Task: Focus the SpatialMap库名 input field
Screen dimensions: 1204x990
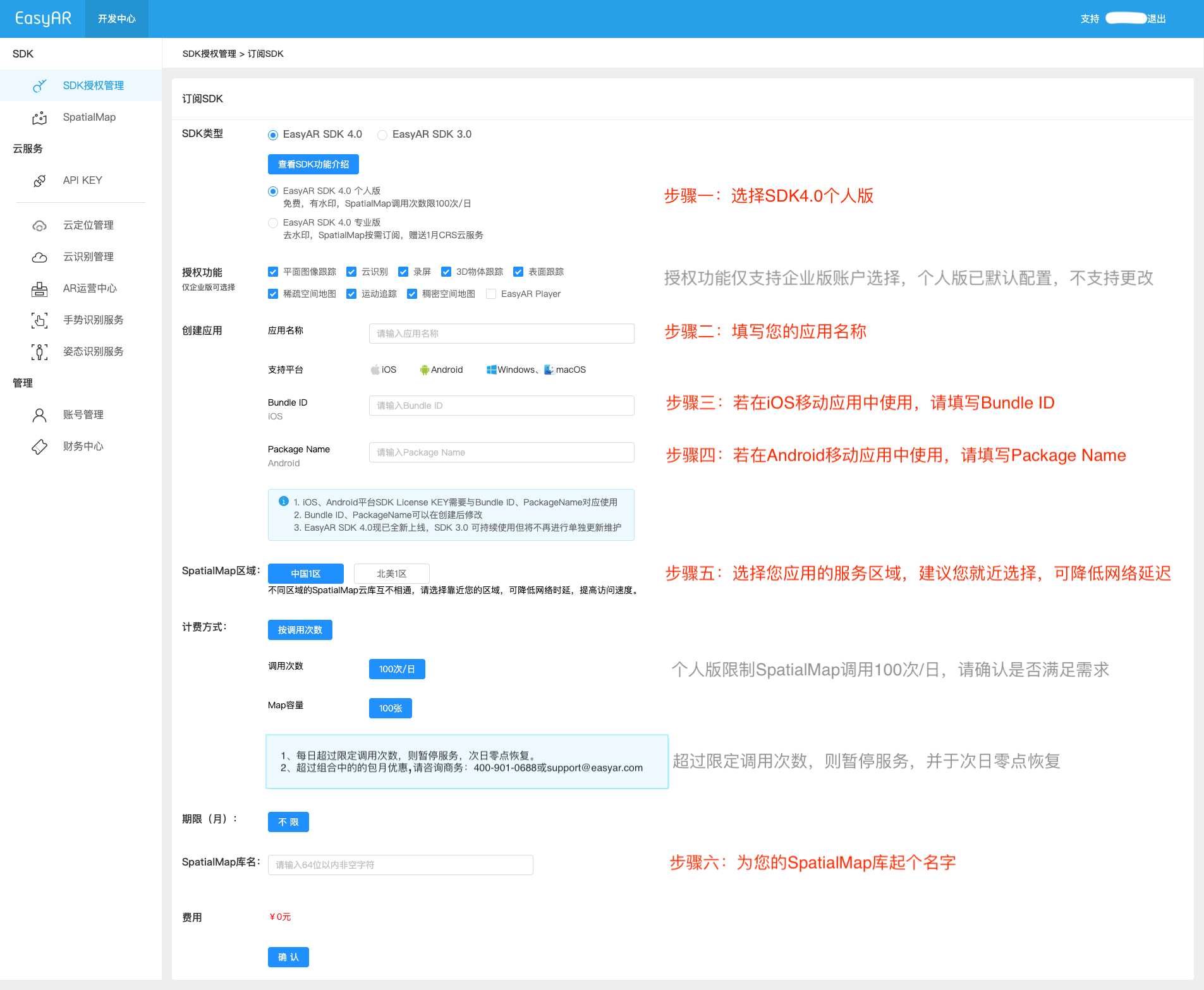Action: pyautogui.click(x=401, y=865)
